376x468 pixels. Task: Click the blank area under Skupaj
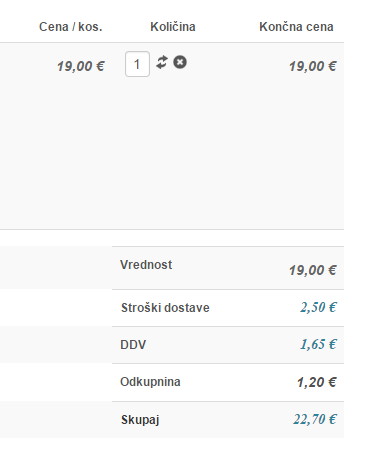pos(172,453)
